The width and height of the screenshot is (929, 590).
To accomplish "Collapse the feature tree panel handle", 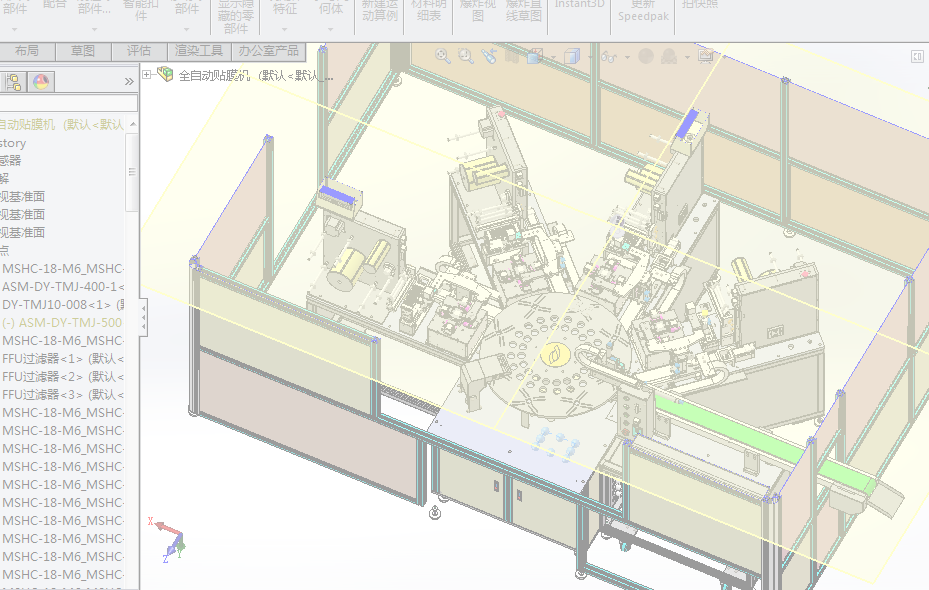I will pyautogui.click(x=143, y=318).
